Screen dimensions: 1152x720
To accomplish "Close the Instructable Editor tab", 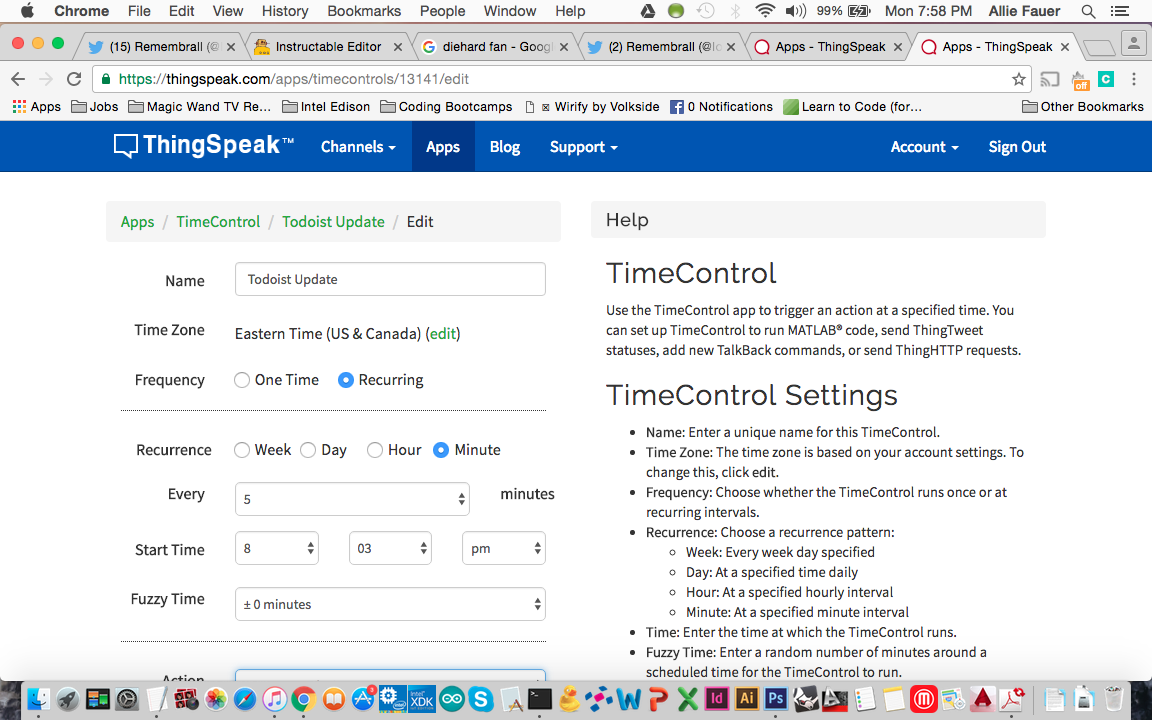I will [x=397, y=47].
